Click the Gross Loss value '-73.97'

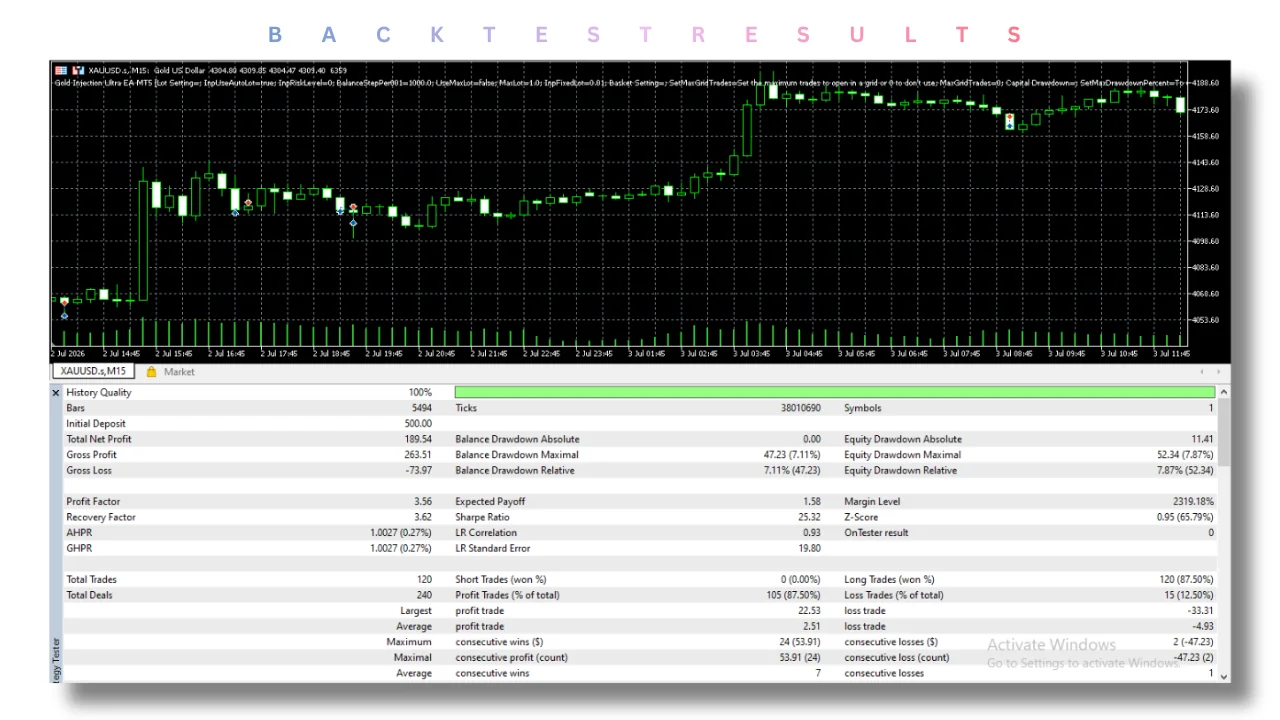coord(418,470)
